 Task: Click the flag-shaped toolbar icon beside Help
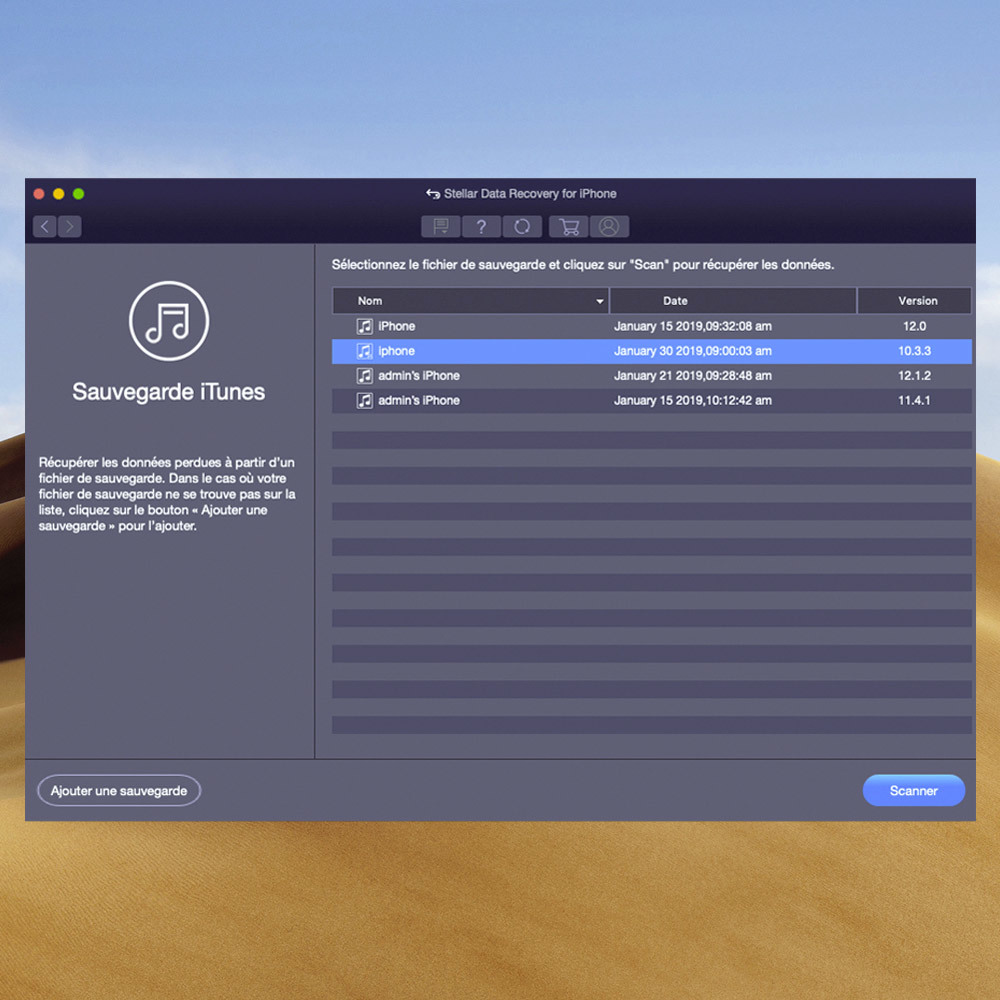(441, 226)
